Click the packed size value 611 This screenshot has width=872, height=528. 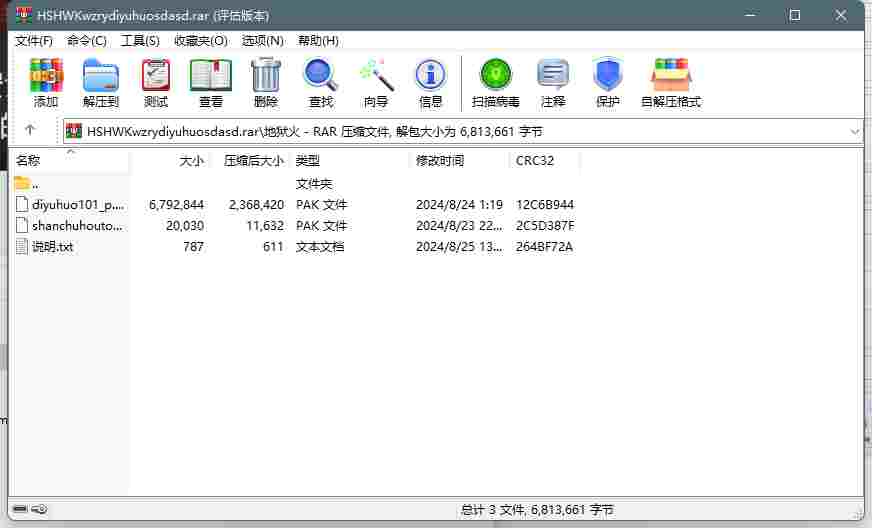click(x=273, y=246)
